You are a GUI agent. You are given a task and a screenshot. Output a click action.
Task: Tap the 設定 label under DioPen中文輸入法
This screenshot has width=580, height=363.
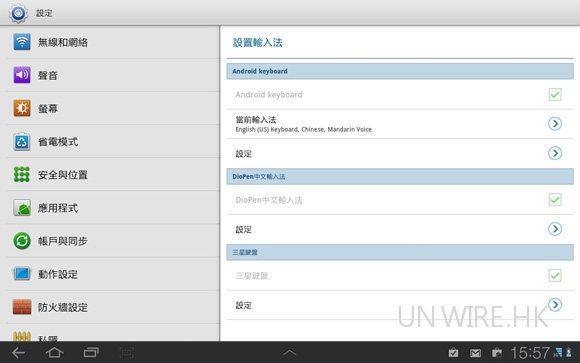tap(244, 229)
